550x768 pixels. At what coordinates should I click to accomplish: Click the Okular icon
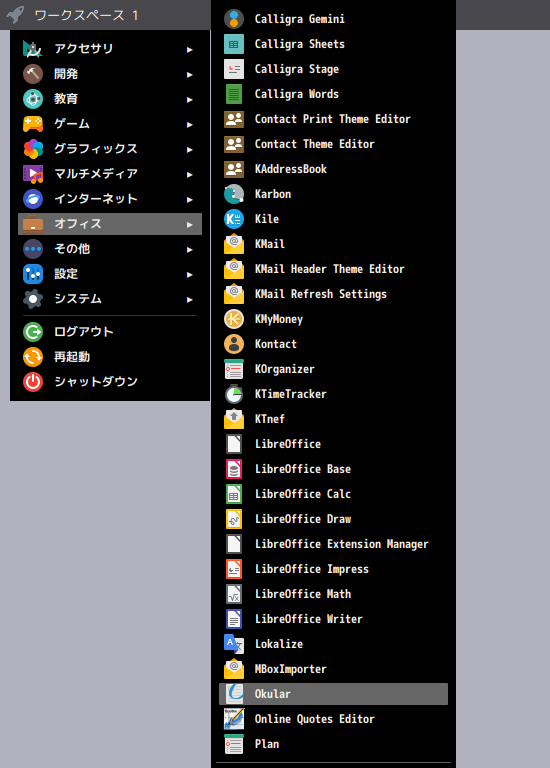coord(234,694)
